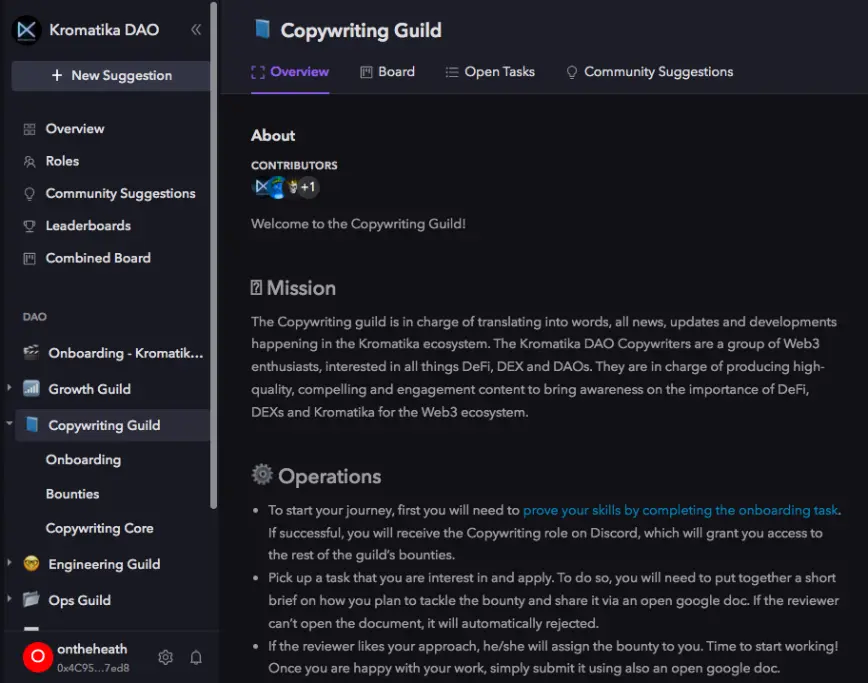
Task: Expand the Growth Guild tree arrow
Action: 9,387
